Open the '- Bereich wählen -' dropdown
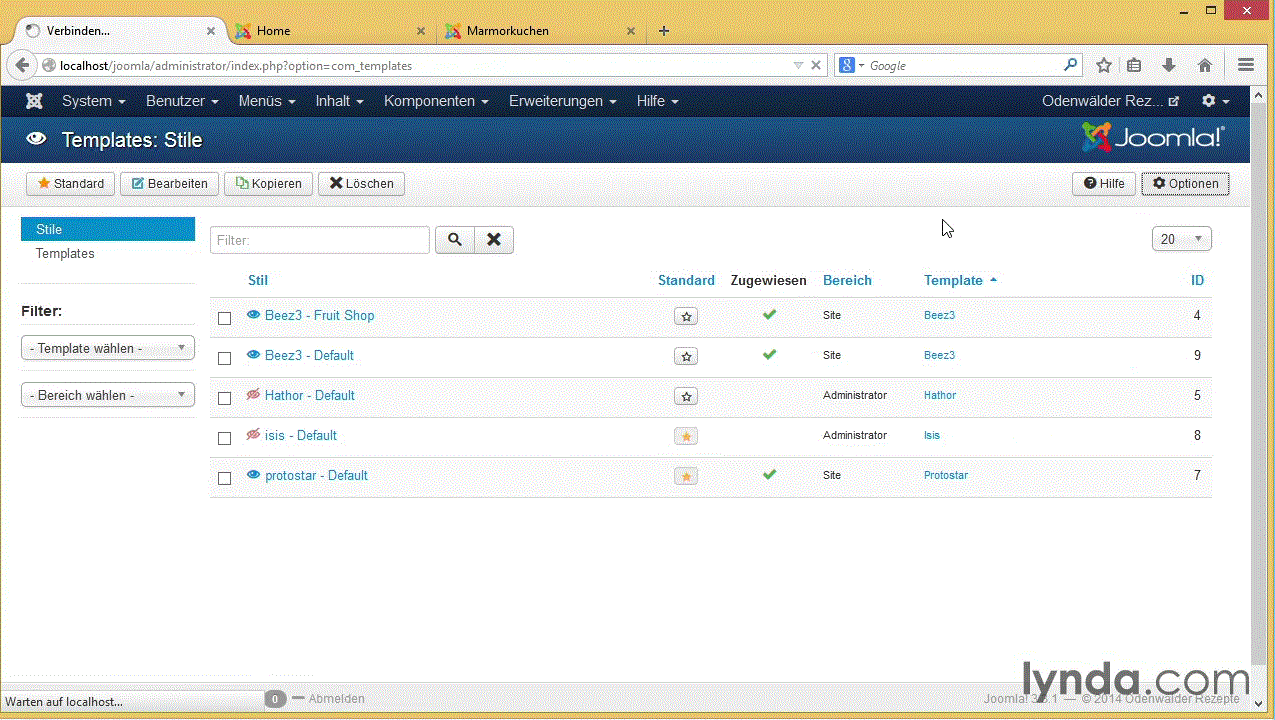The height and width of the screenshot is (720, 1275). [108, 395]
